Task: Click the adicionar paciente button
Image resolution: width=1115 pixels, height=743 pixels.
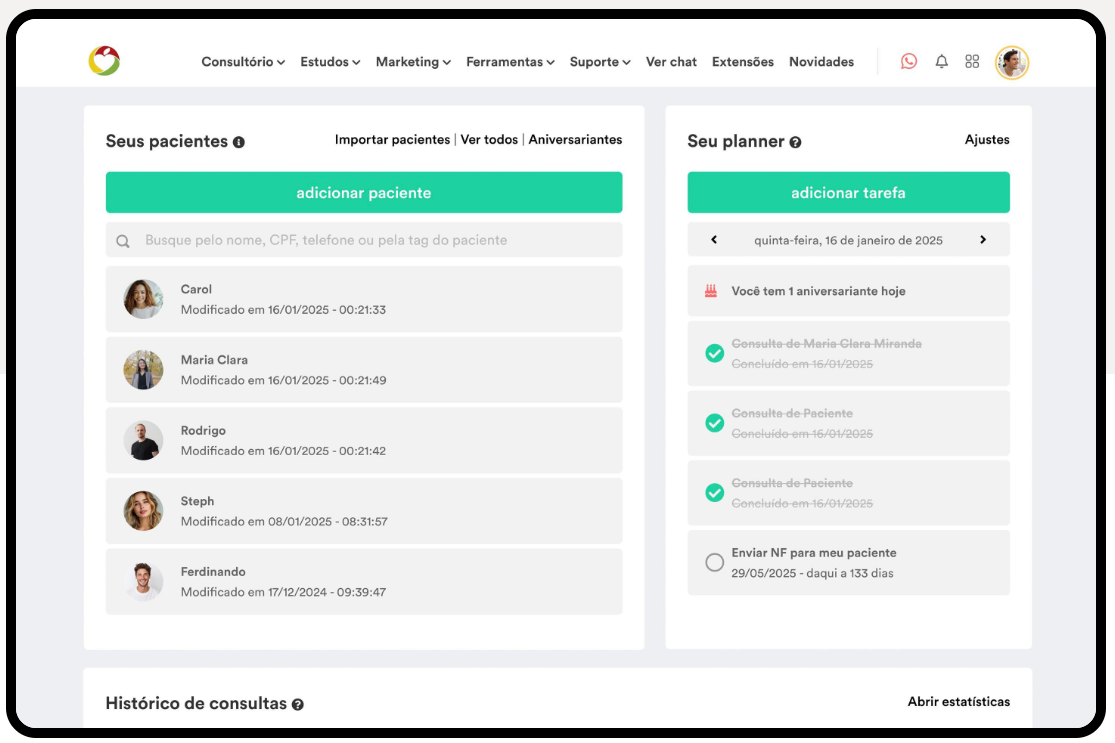Action: 364,193
